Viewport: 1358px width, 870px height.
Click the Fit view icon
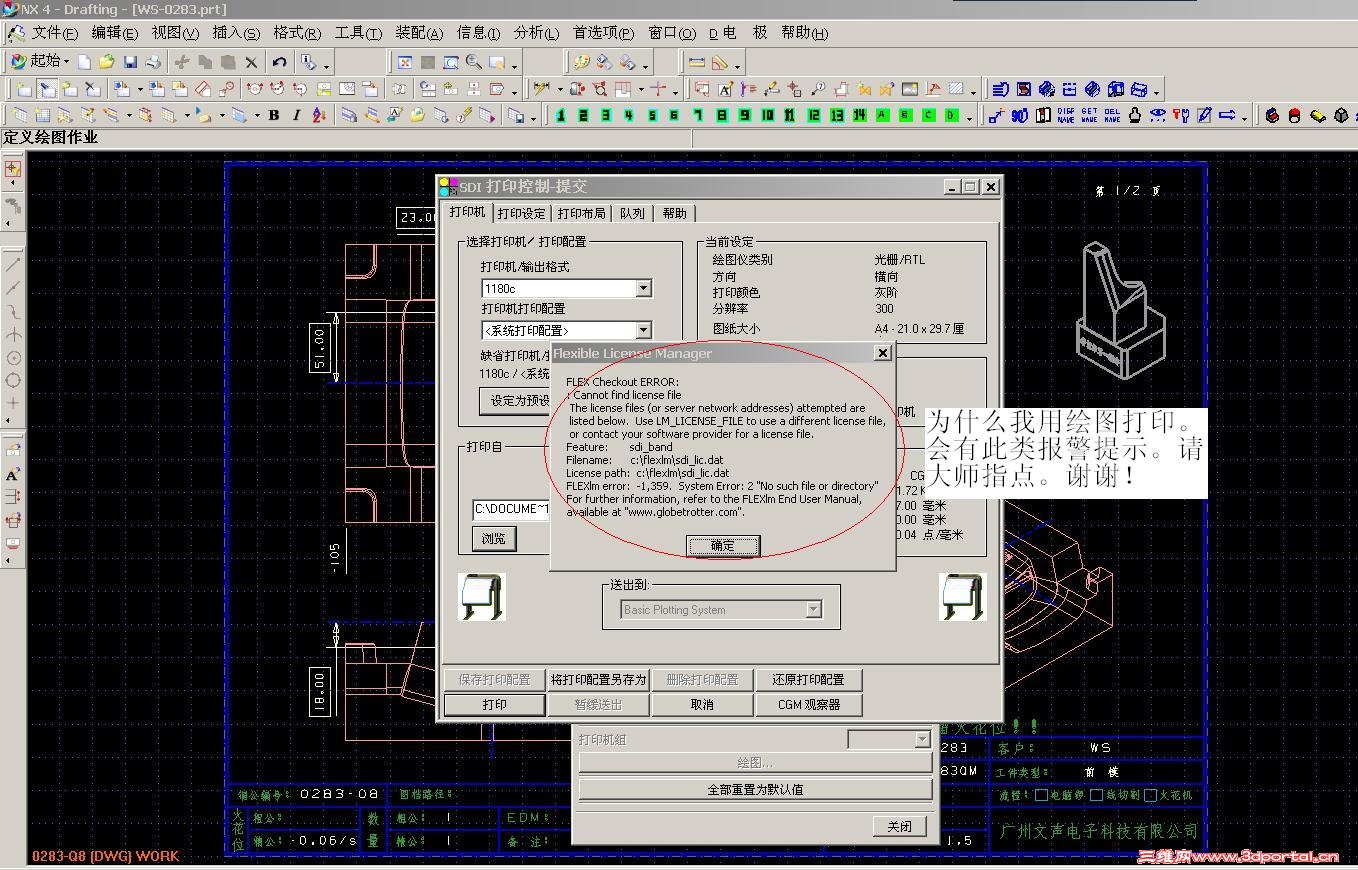(405, 62)
